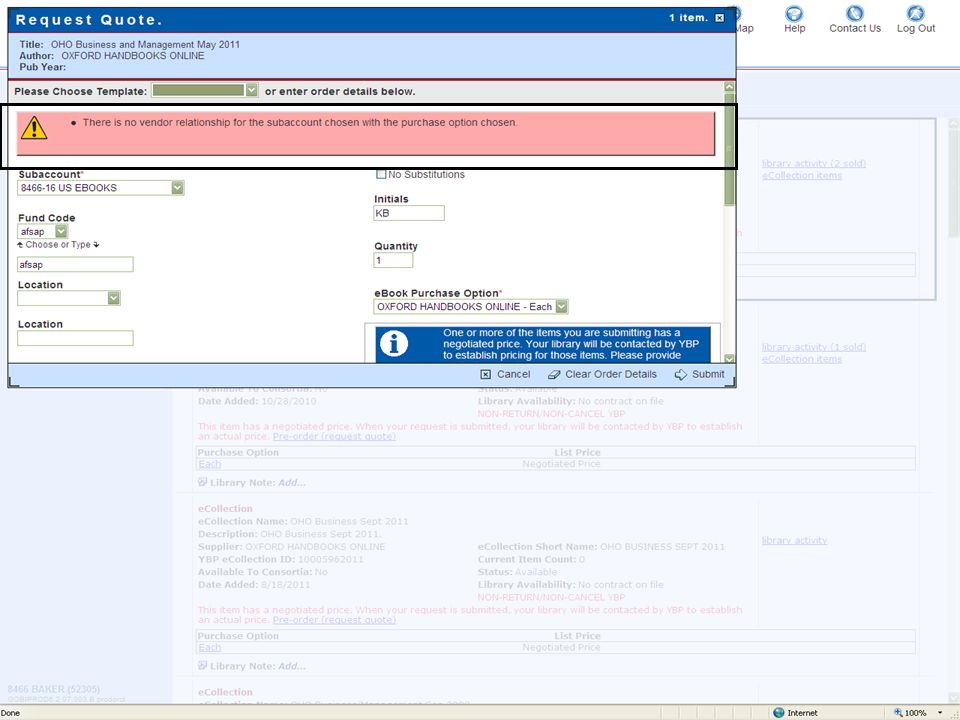Click the second Location text field

(x=75, y=338)
